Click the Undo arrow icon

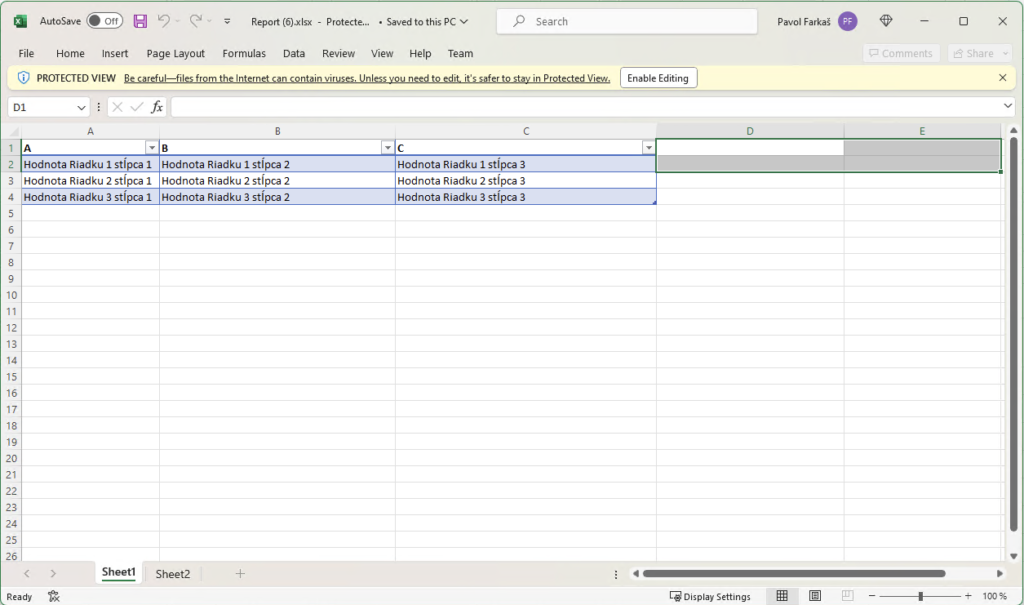(x=164, y=21)
